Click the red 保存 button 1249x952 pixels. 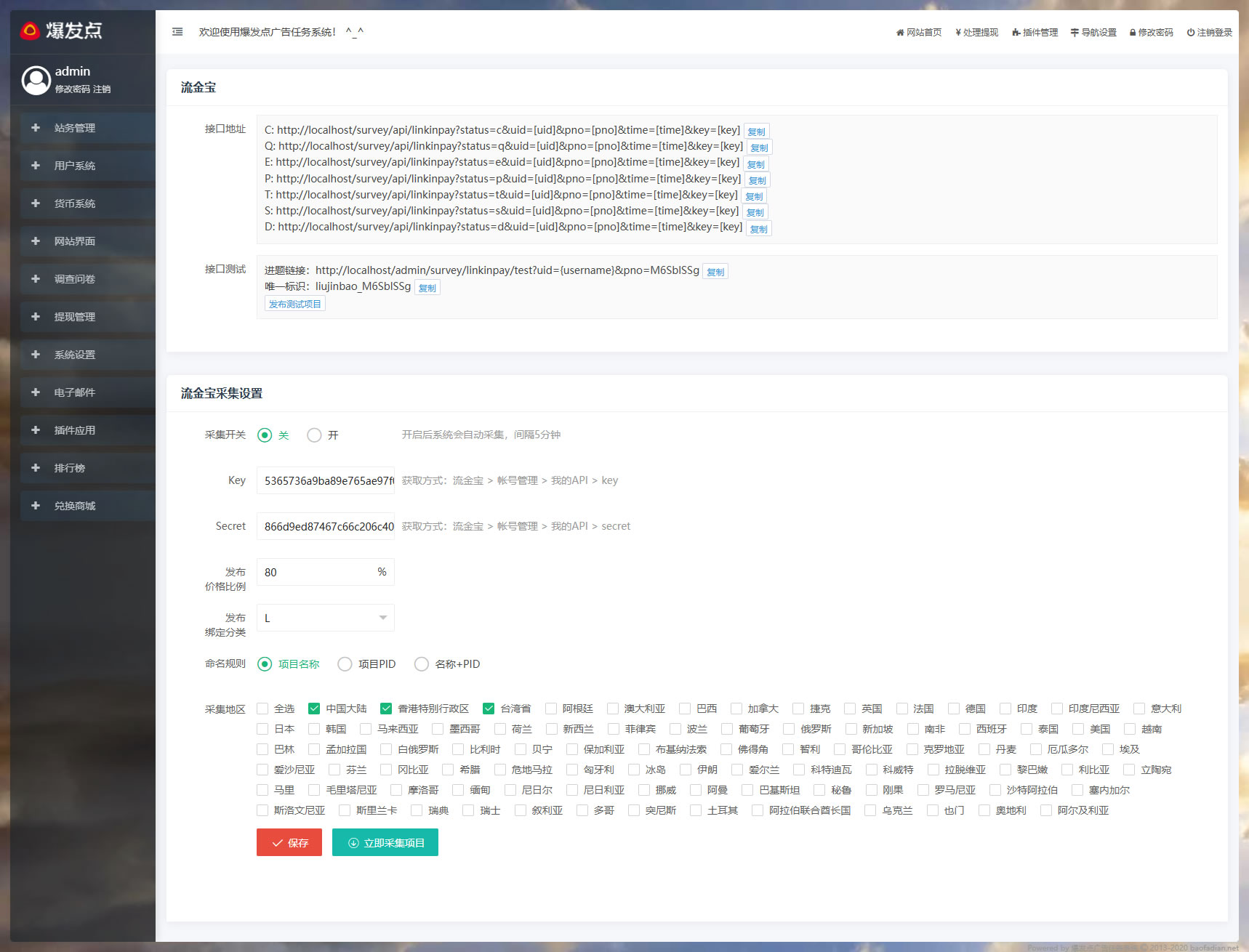pyautogui.click(x=289, y=843)
